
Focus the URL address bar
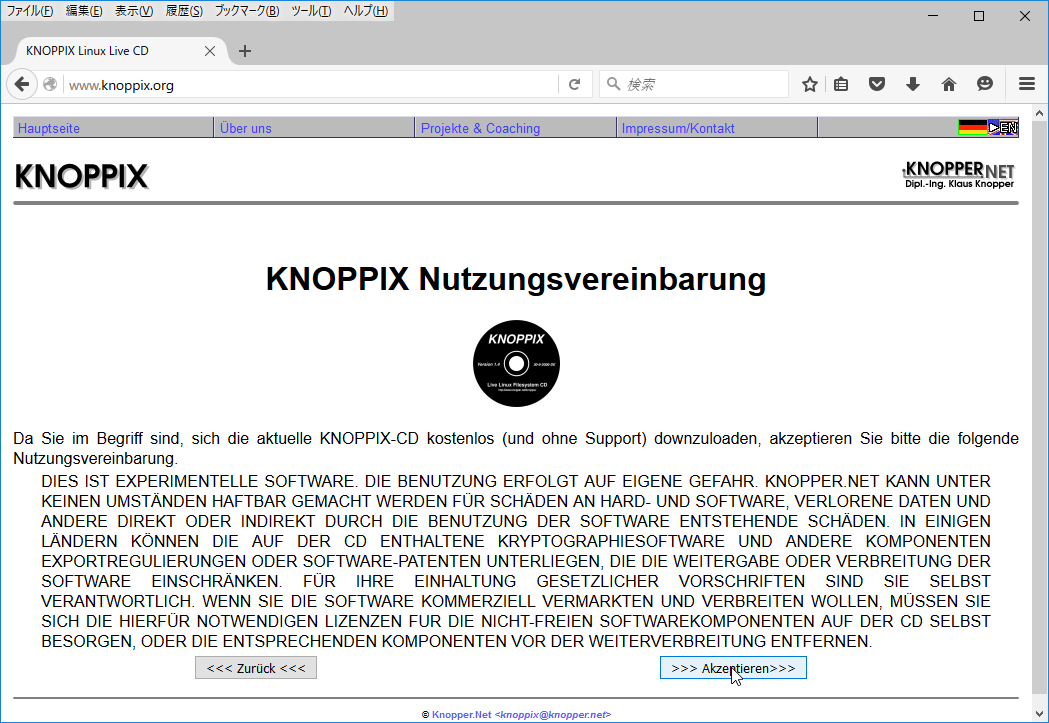[x=311, y=85]
